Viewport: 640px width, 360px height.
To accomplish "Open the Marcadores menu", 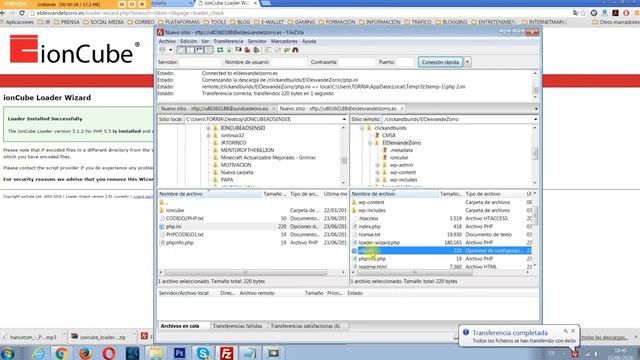I will click(x=284, y=41).
